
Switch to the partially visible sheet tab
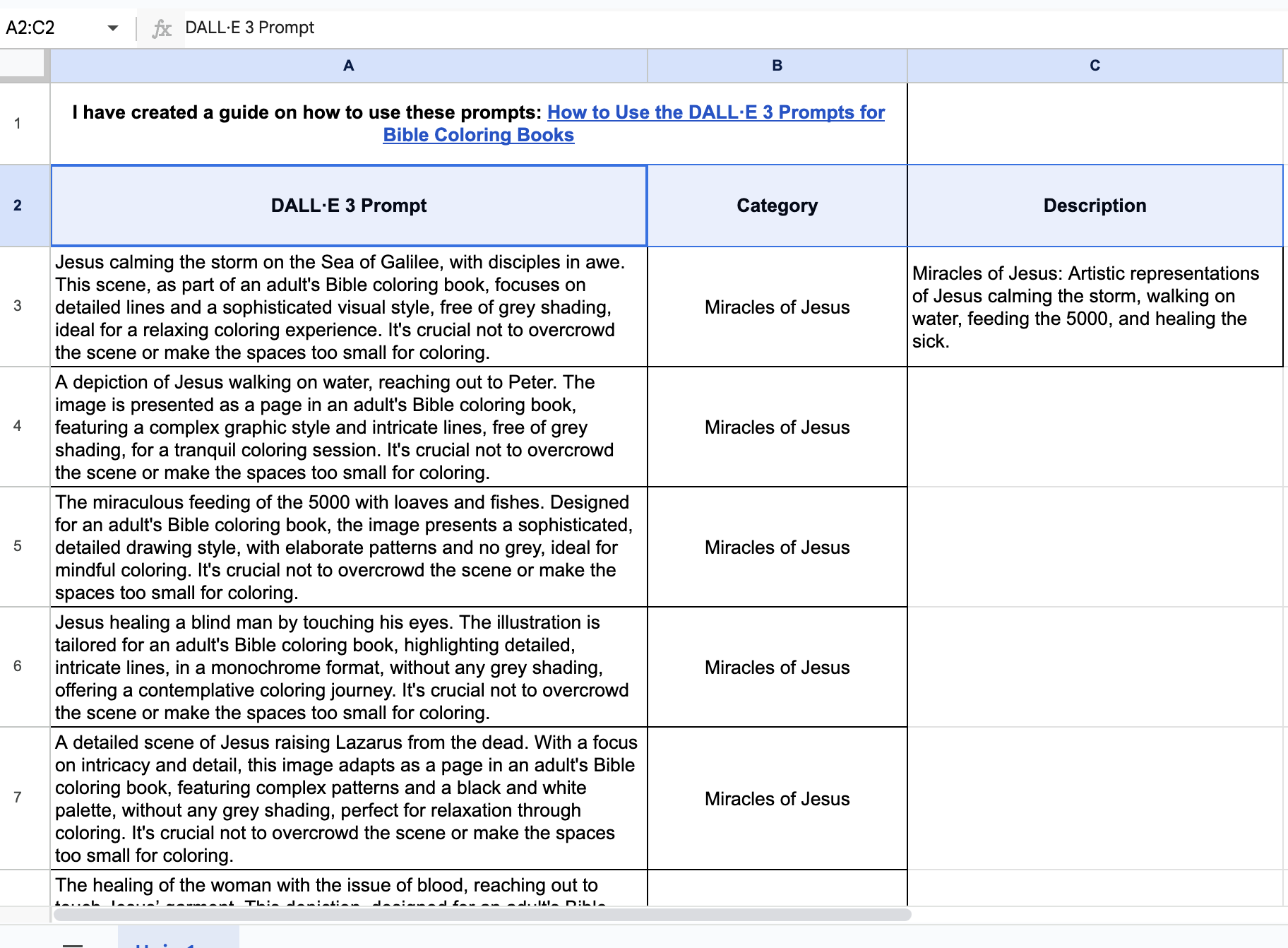click(178, 940)
